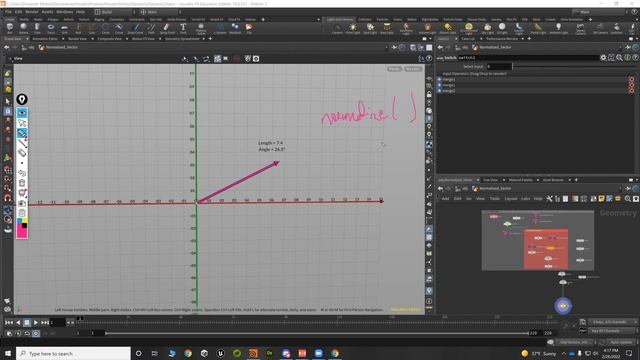Jump to first frame button
The height and width of the screenshot is (360, 640).
(x=9, y=322)
